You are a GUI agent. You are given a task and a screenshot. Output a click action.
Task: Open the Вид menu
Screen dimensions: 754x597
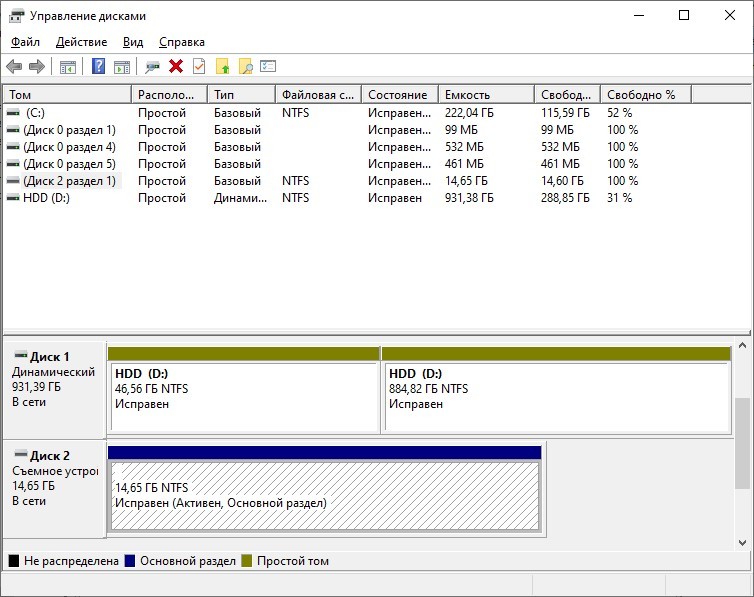tap(133, 42)
